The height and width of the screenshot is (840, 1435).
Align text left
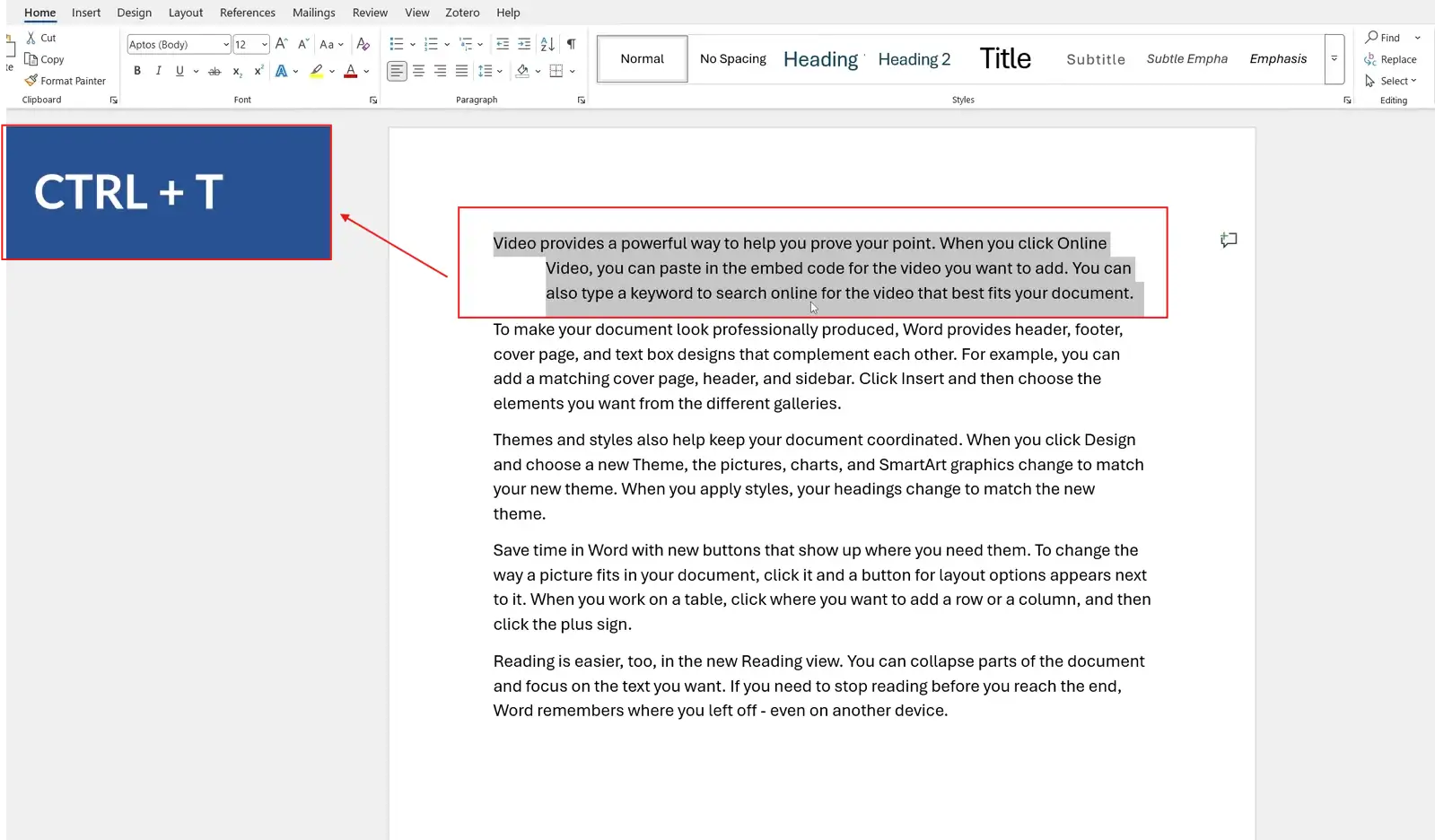[x=397, y=71]
